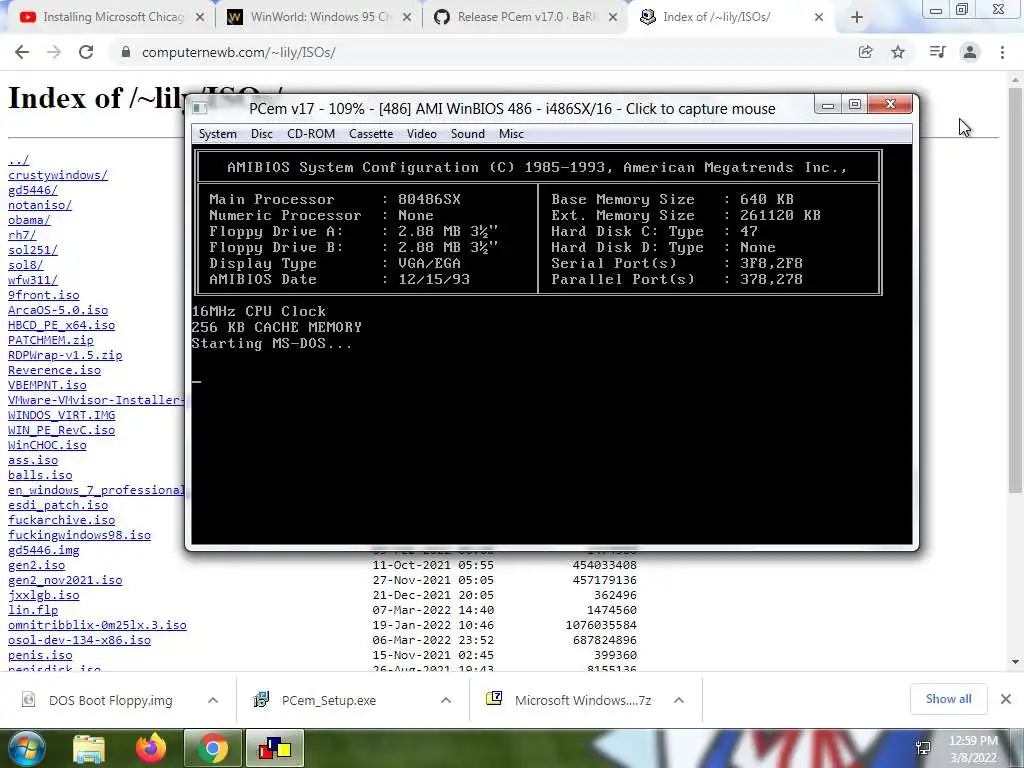Download omnitribblix-0m25lx.3.iso link
Image resolution: width=1024 pixels, height=768 pixels.
(97, 626)
